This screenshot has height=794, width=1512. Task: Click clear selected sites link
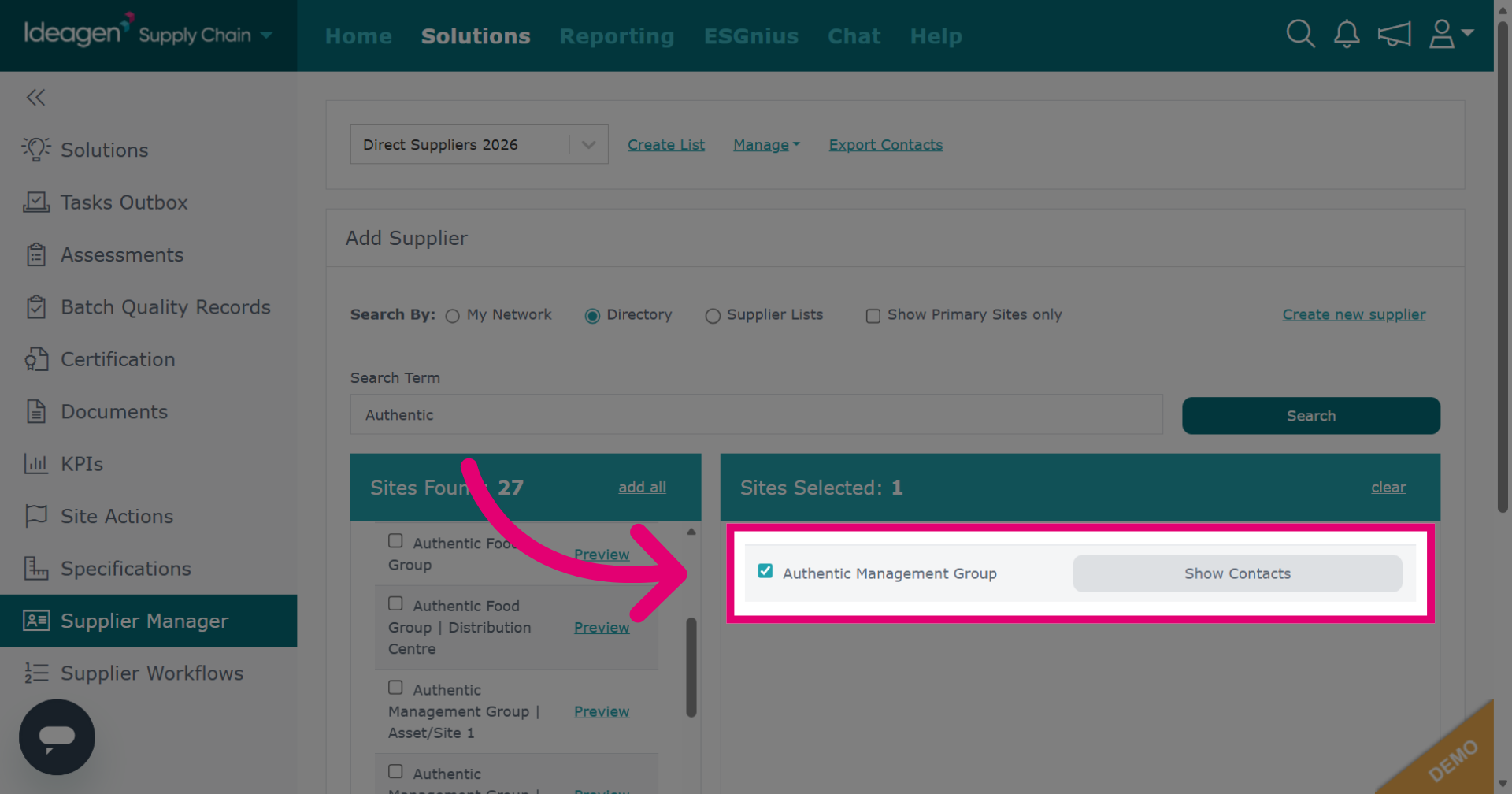coord(1388,488)
